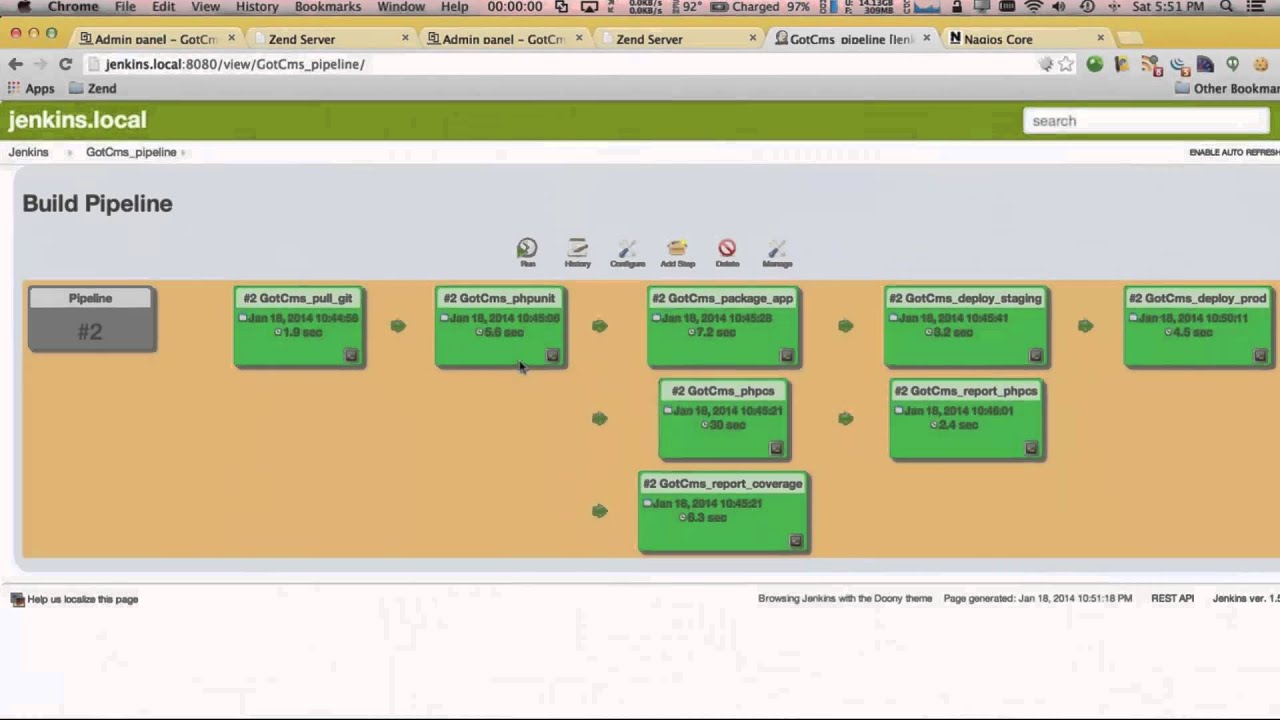Click the volume icon in menu bar
Image resolution: width=1280 pixels, height=720 pixels.
(x=1060, y=7)
